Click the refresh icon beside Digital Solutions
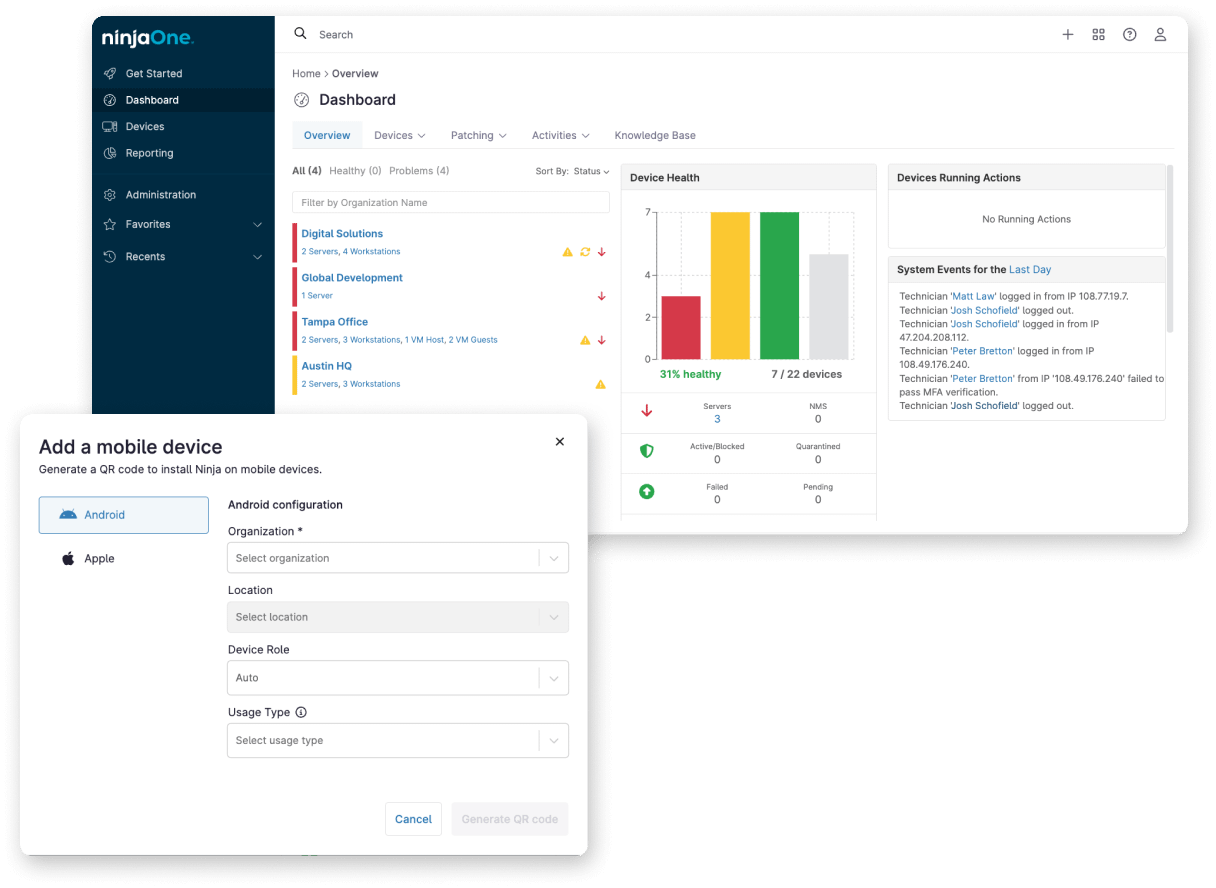 (x=584, y=252)
